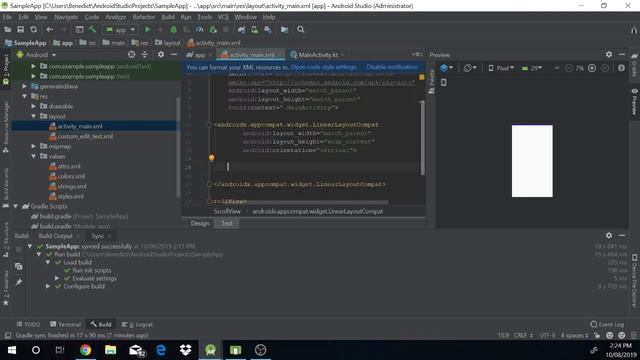Open the File menu
This screenshot has width=640, height=360.
point(7,17)
